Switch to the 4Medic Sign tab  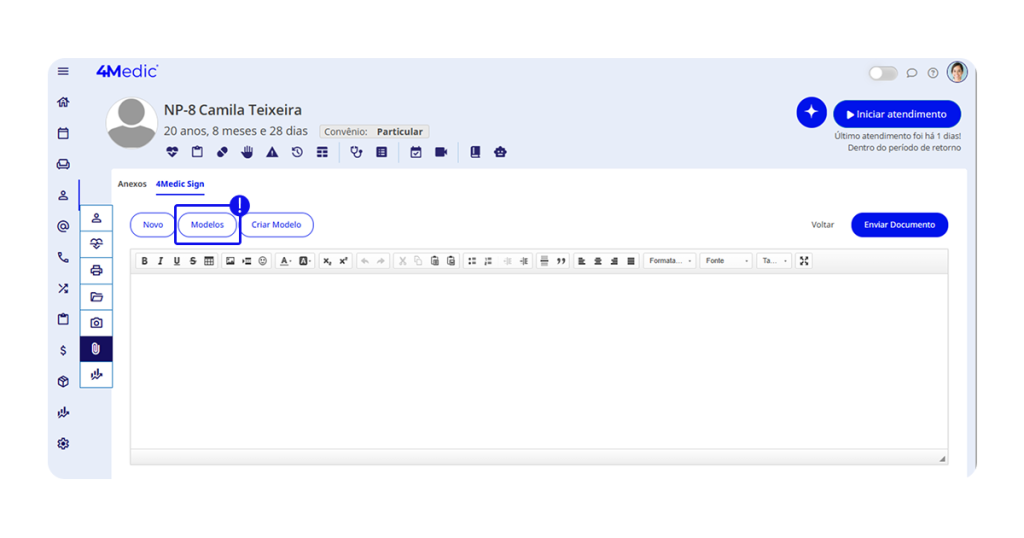tap(180, 184)
